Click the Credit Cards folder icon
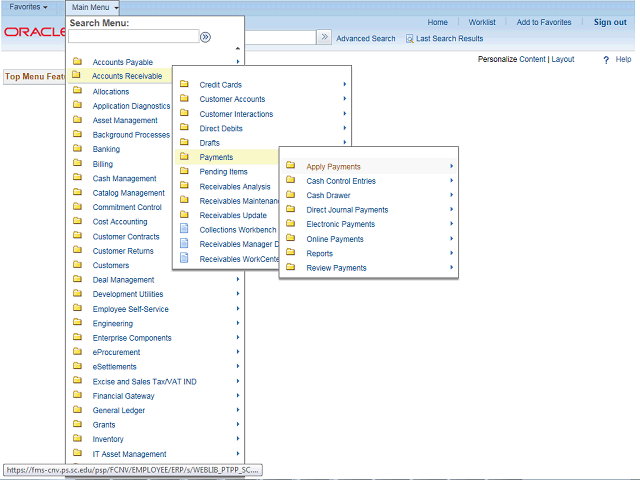640x480 pixels. click(x=183, y=85)
